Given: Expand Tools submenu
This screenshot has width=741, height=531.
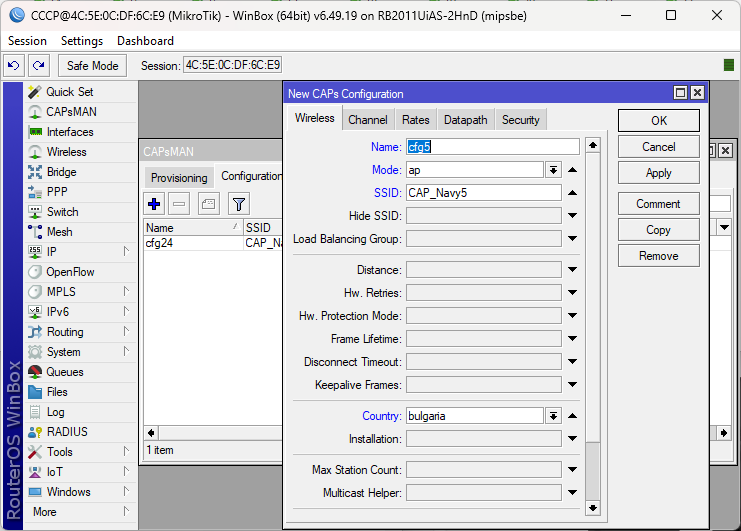Looking at the screenshot, I should [126, 452].
